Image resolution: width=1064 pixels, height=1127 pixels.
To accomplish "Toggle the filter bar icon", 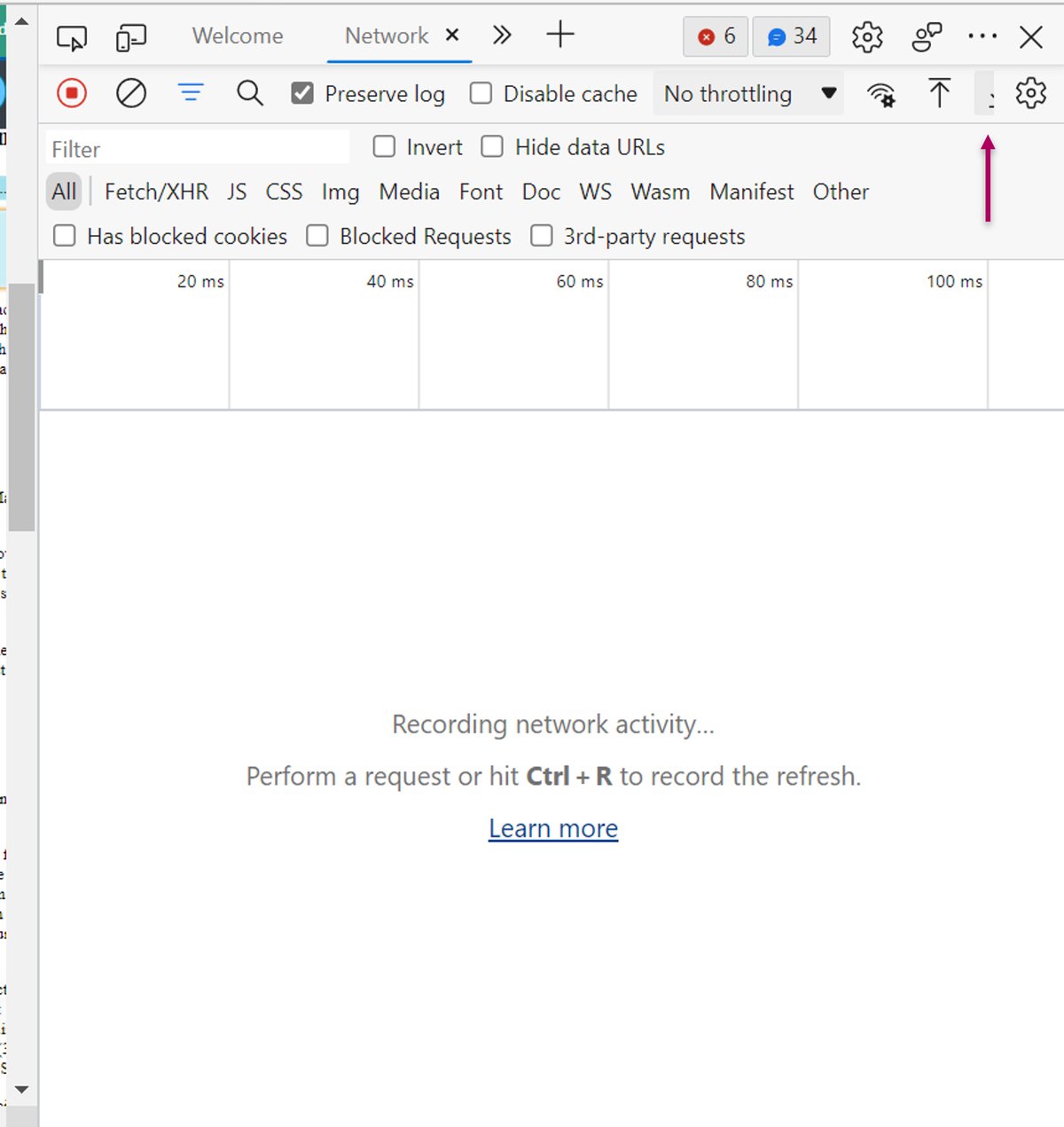I will (191, 92).
